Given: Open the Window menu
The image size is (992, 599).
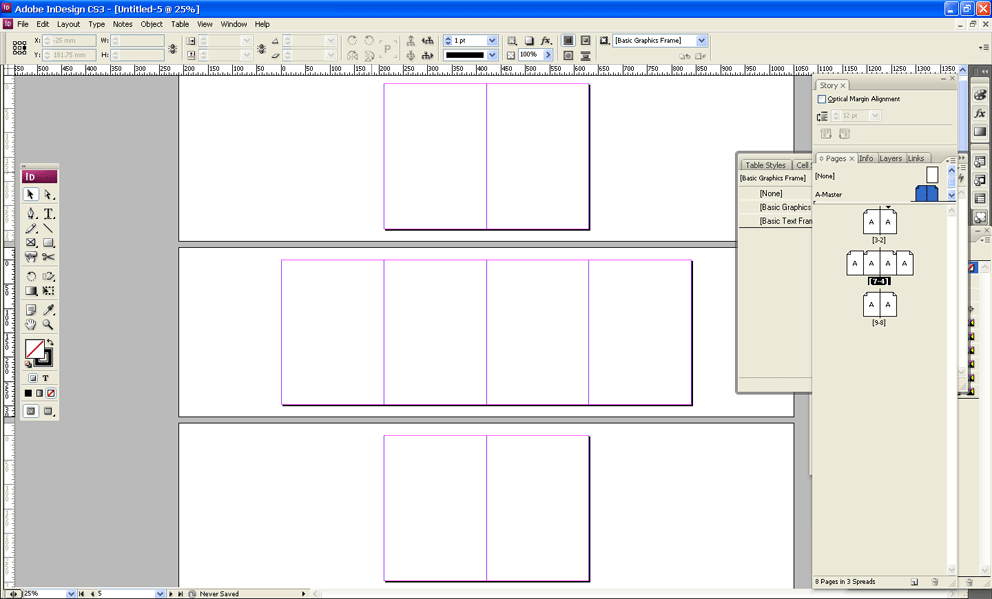Looking at the screenshot, I should pos(233,24).
